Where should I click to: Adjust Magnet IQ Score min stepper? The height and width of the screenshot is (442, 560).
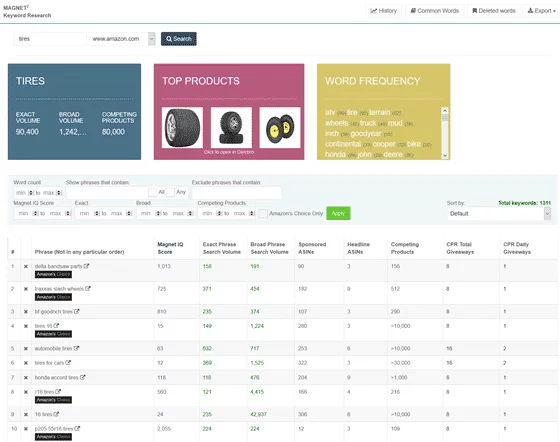(x=35, y=214)
